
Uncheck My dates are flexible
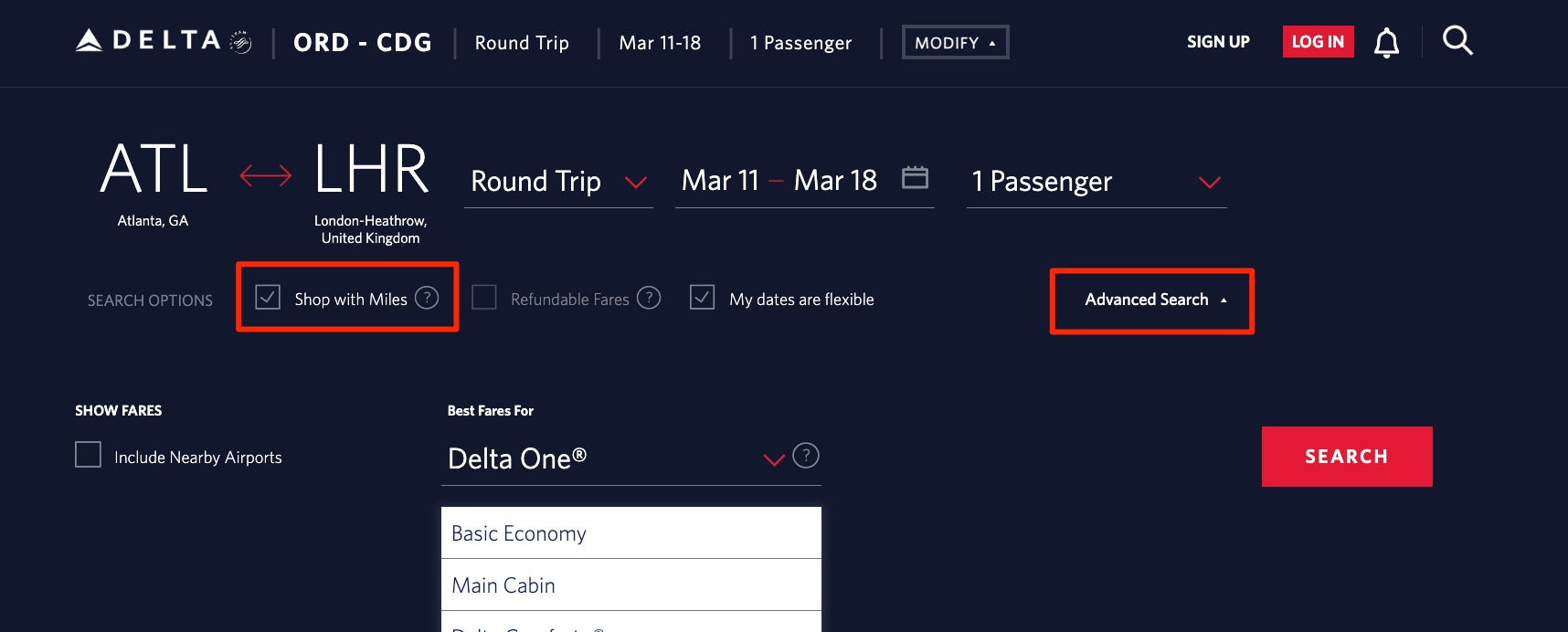point(702,297)
